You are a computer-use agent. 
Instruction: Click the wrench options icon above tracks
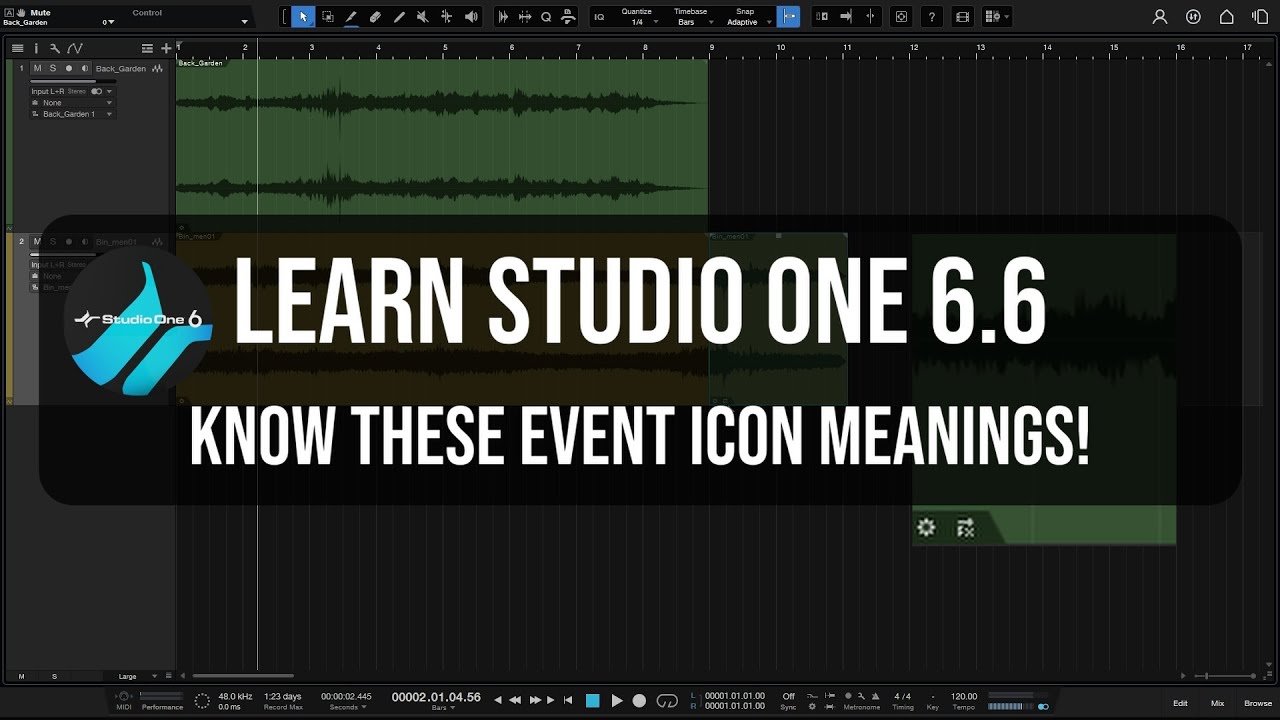54,48
